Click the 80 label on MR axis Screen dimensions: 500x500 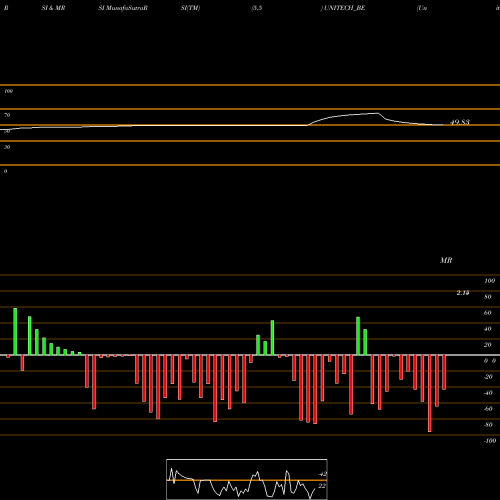click(488, 297)
